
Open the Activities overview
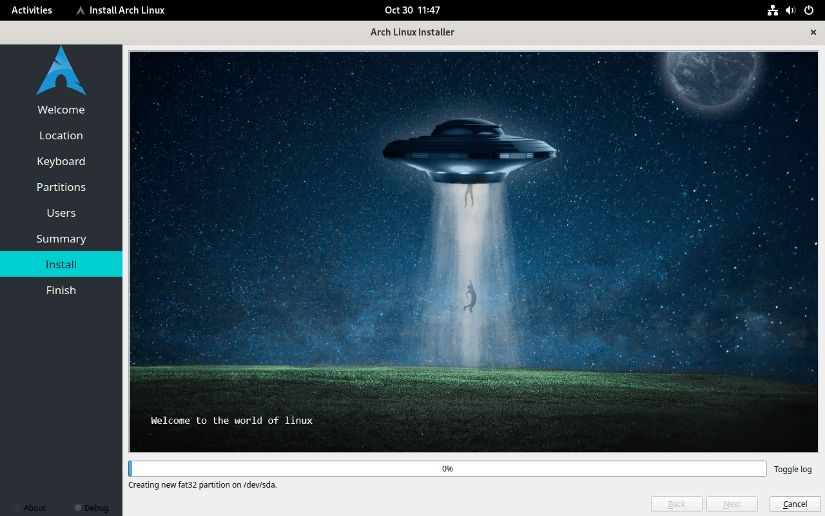point(32,10)
